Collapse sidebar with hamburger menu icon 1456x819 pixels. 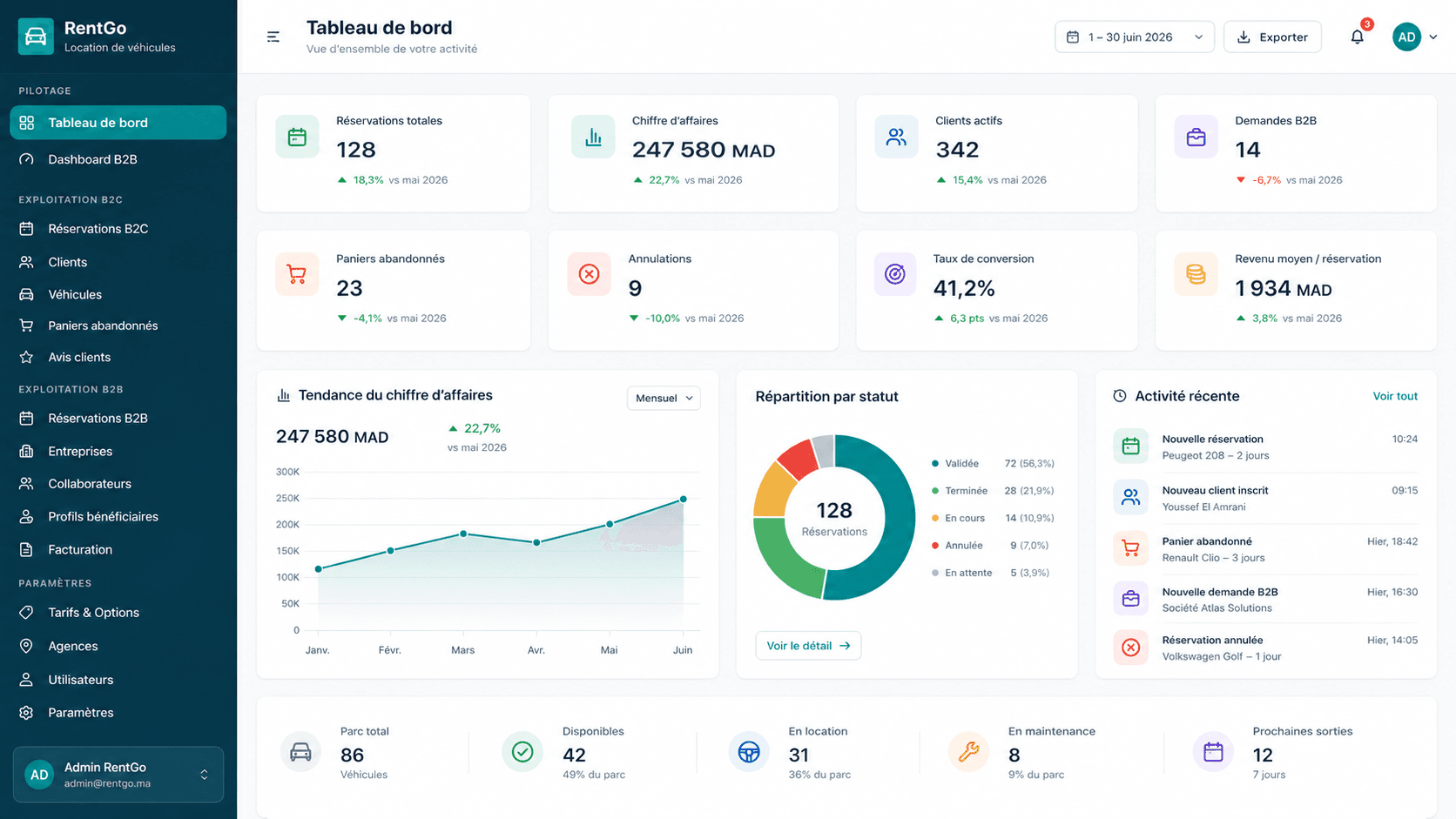(x=273, y=37)
